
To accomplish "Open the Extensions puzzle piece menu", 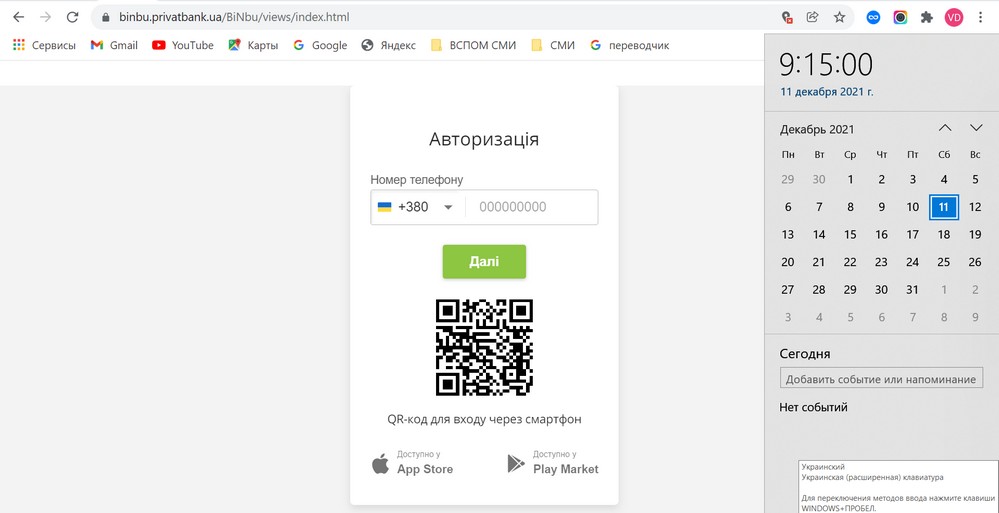I will 926,17.
